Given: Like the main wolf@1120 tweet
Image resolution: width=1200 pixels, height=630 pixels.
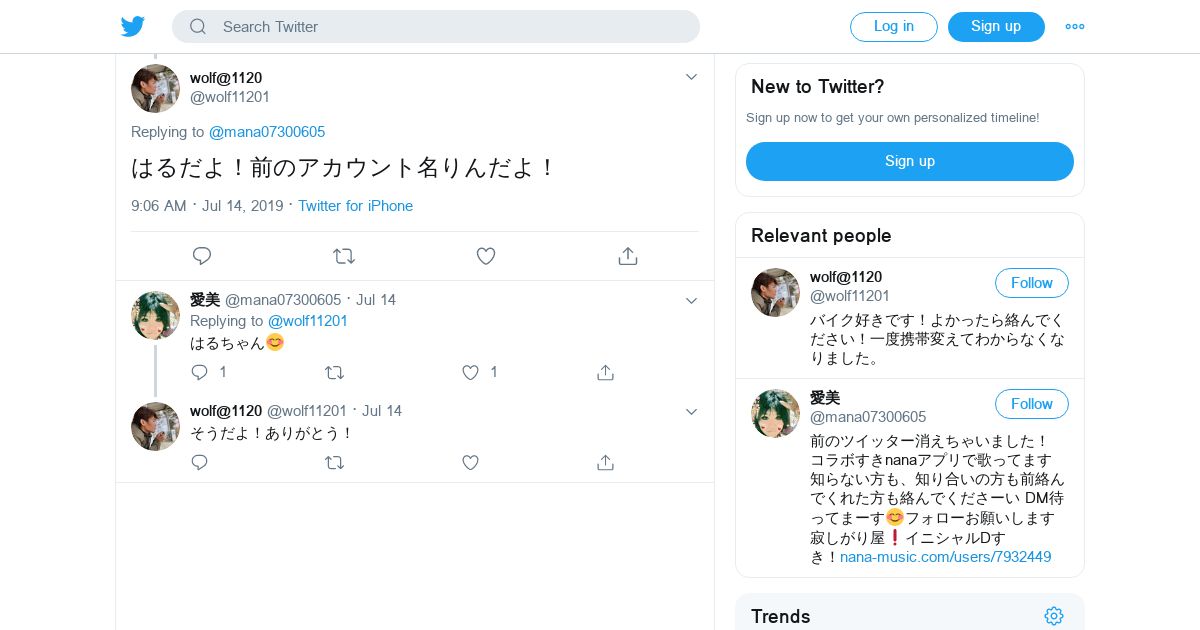Looking at the screenshot, I should click(x=486, y=256).
